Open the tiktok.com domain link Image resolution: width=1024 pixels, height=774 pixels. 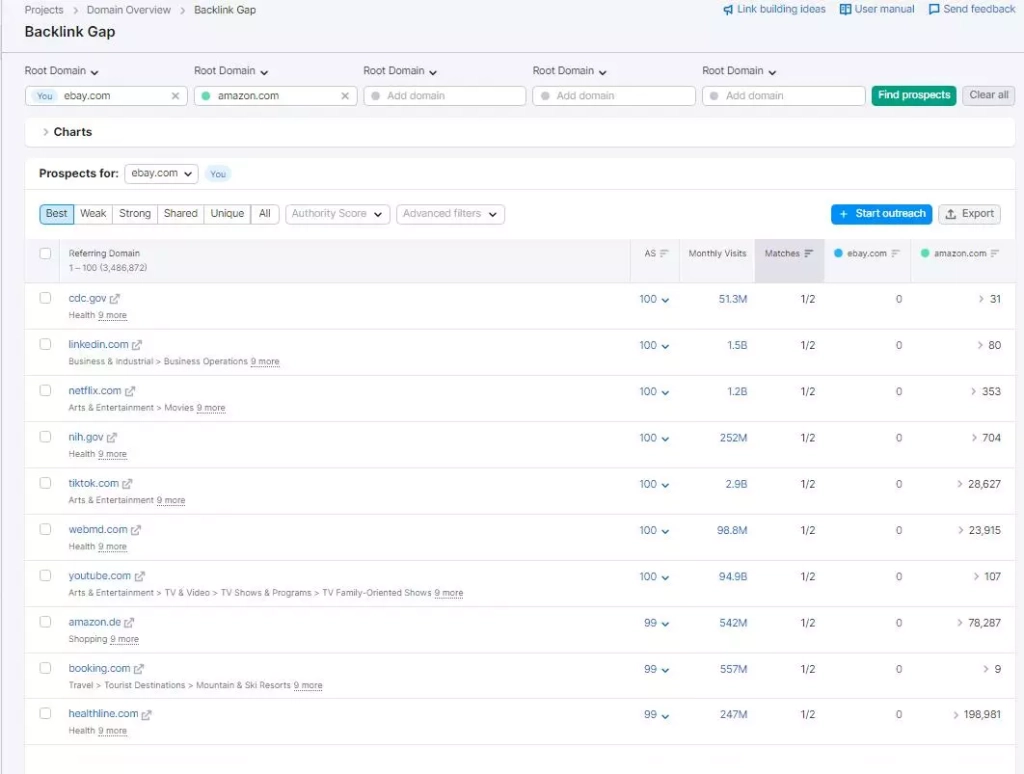pos(93,483)
